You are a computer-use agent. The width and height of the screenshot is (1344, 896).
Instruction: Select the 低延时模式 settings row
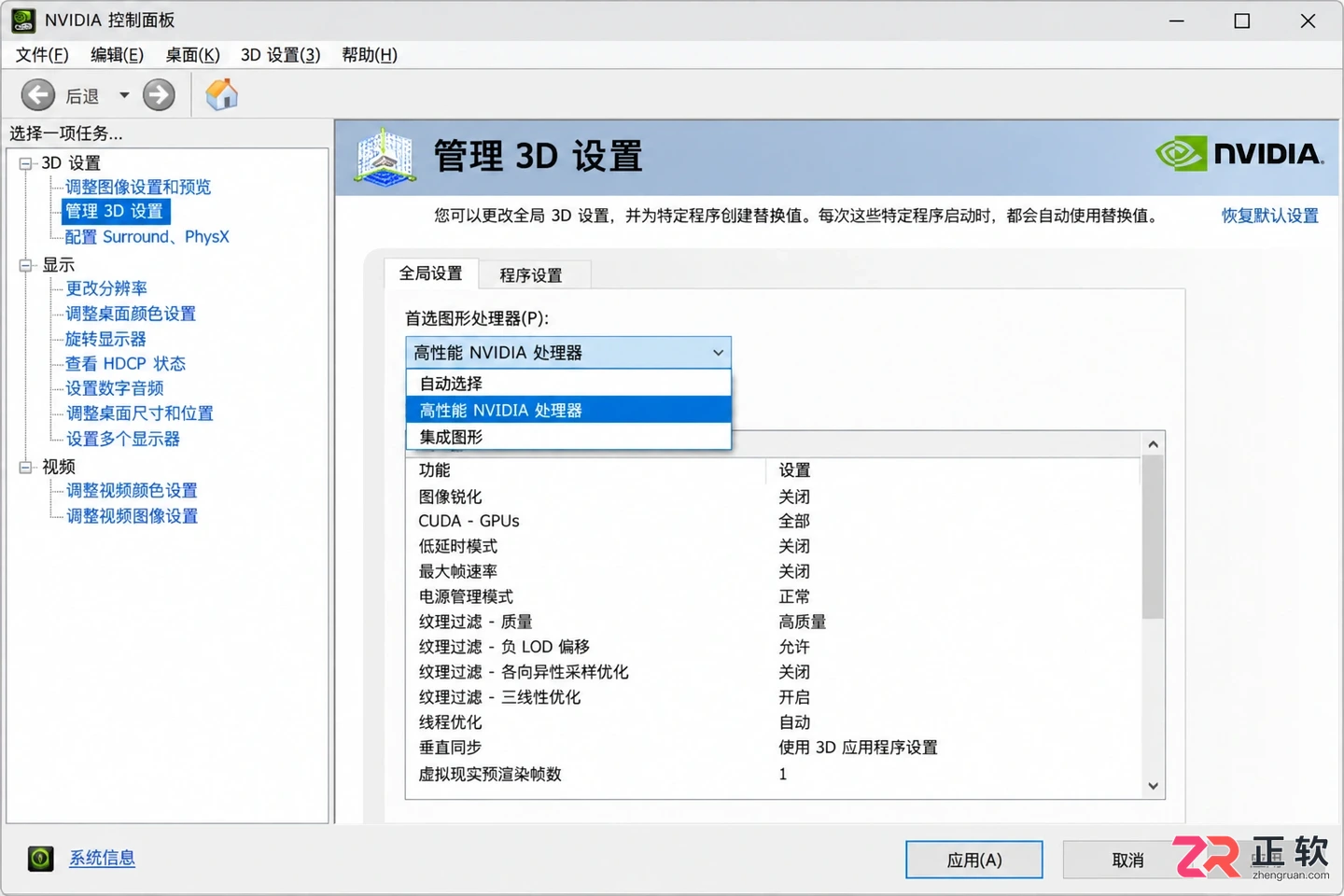tap(774, 546)
